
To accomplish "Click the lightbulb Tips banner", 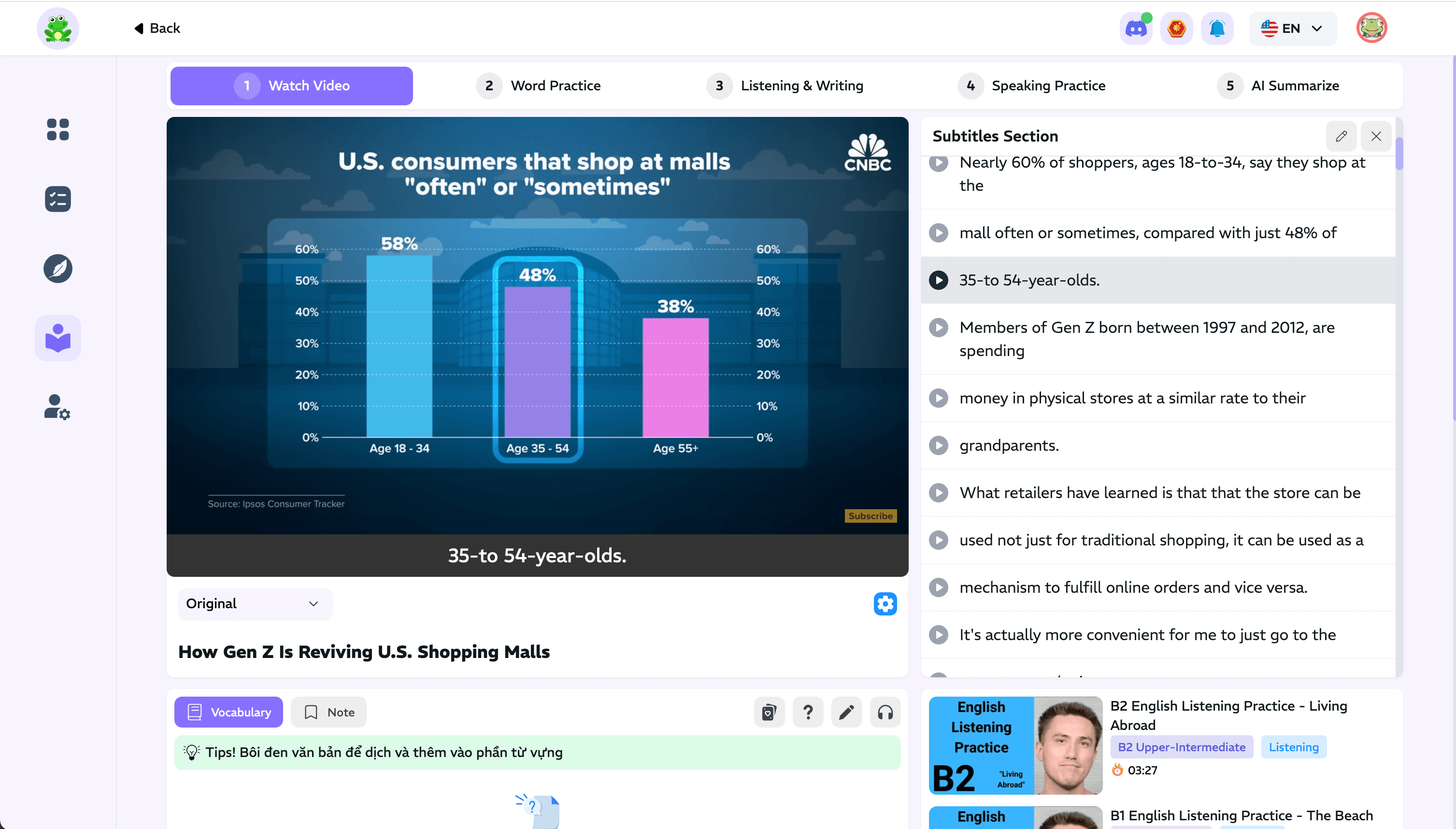I will (537, 753).
